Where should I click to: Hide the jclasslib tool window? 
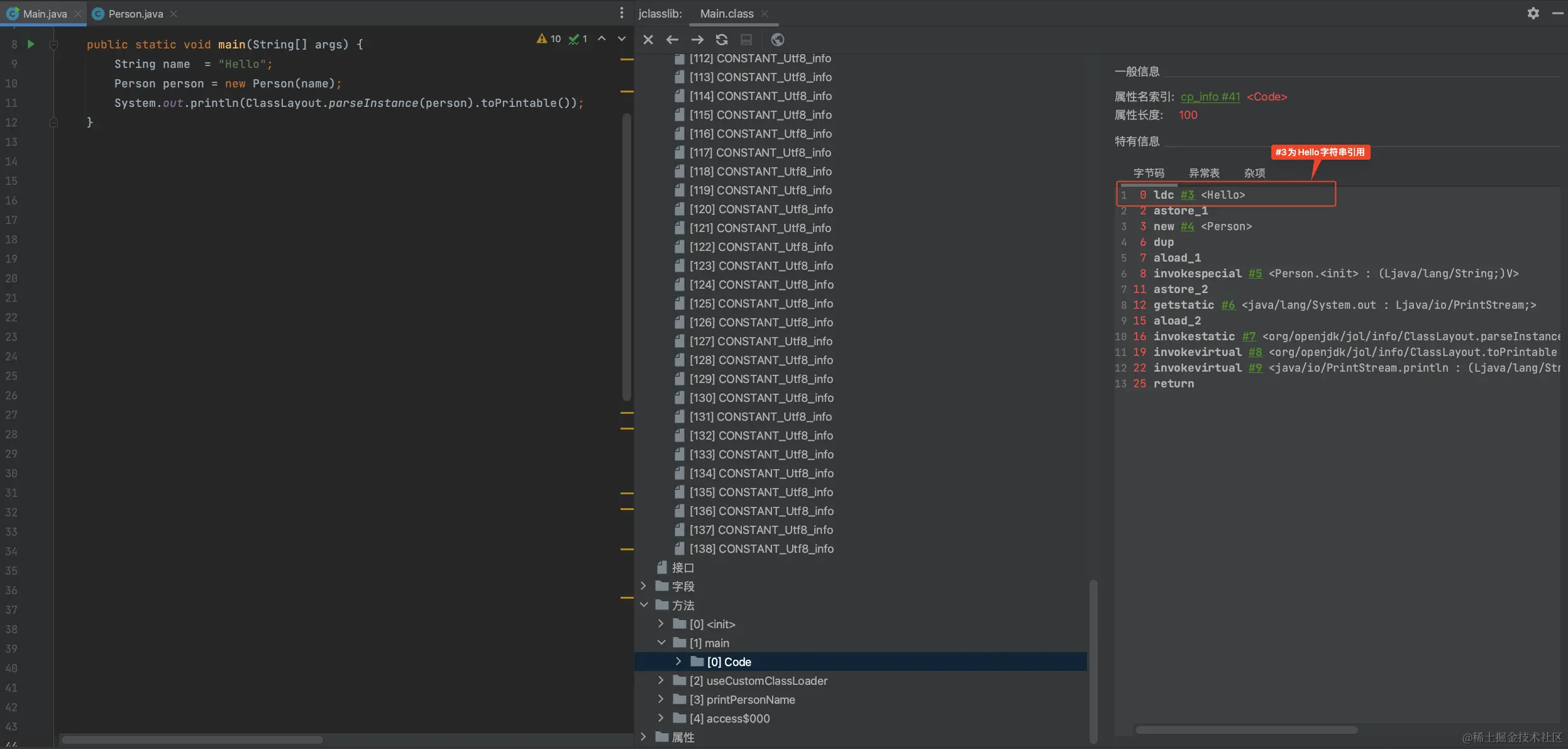point(1557,13)
